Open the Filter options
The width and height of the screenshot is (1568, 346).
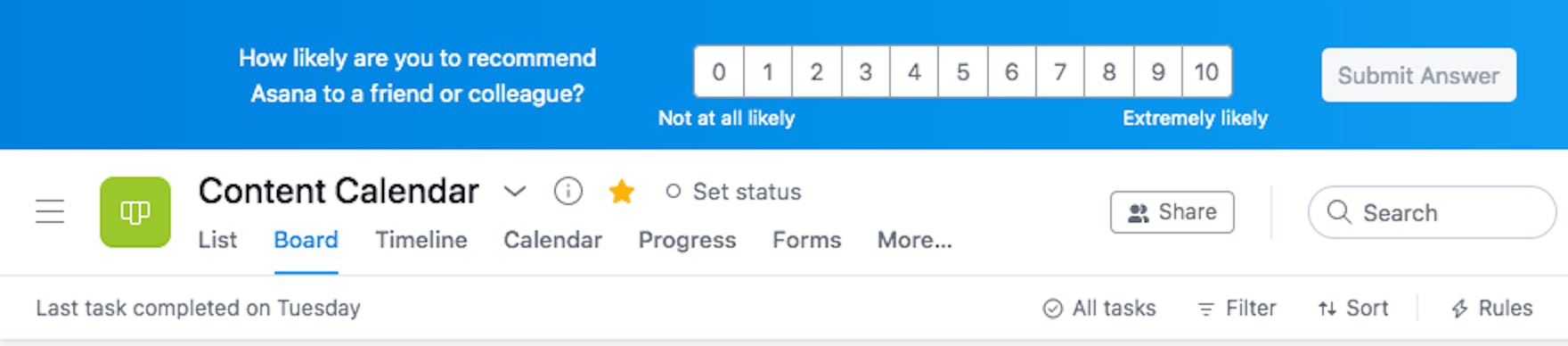click(1237, 309)
